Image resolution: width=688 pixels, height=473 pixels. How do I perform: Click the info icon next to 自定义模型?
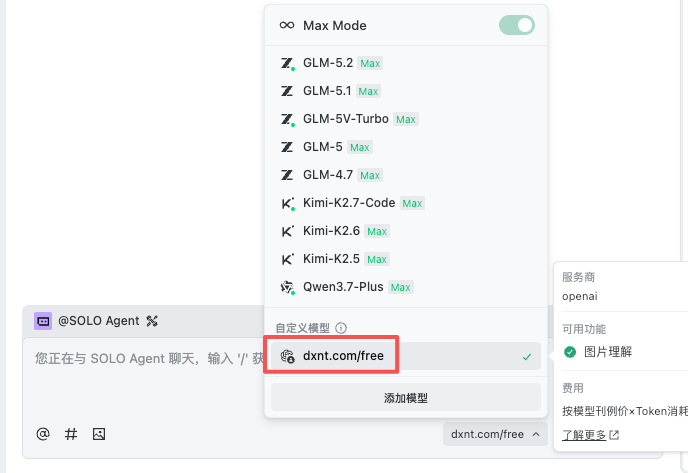point(341,328)
